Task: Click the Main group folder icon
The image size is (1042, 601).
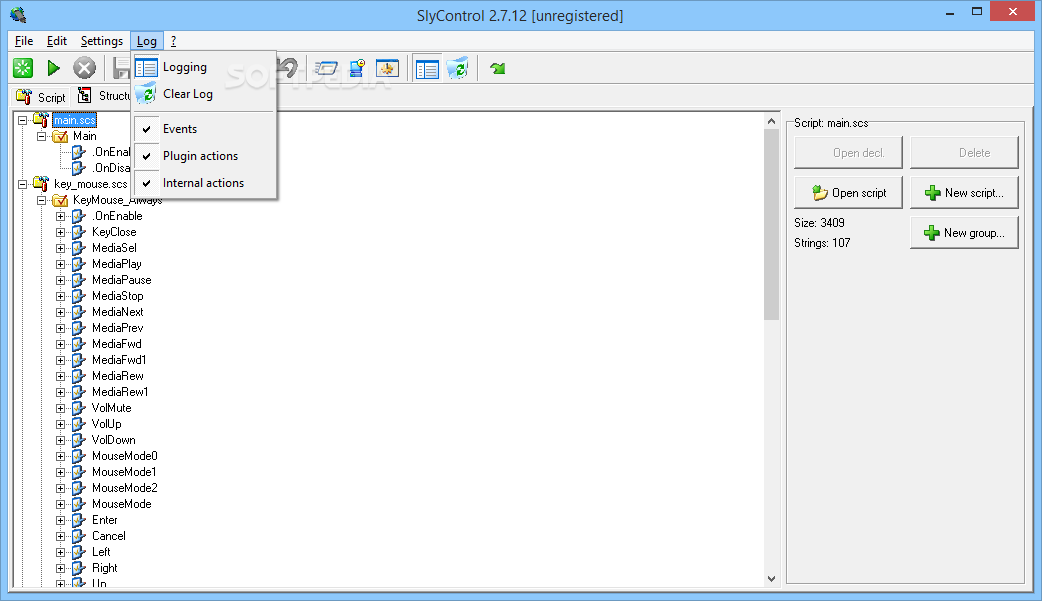Action: tap(60, 136)
